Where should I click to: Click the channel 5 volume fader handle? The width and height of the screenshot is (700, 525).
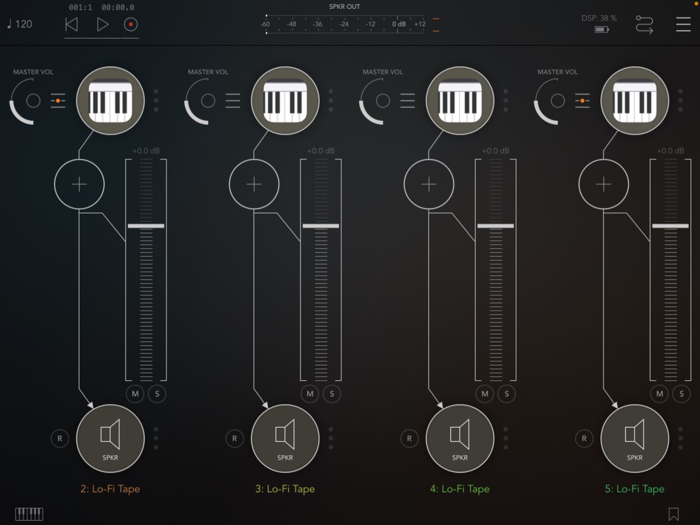point(670,226)
